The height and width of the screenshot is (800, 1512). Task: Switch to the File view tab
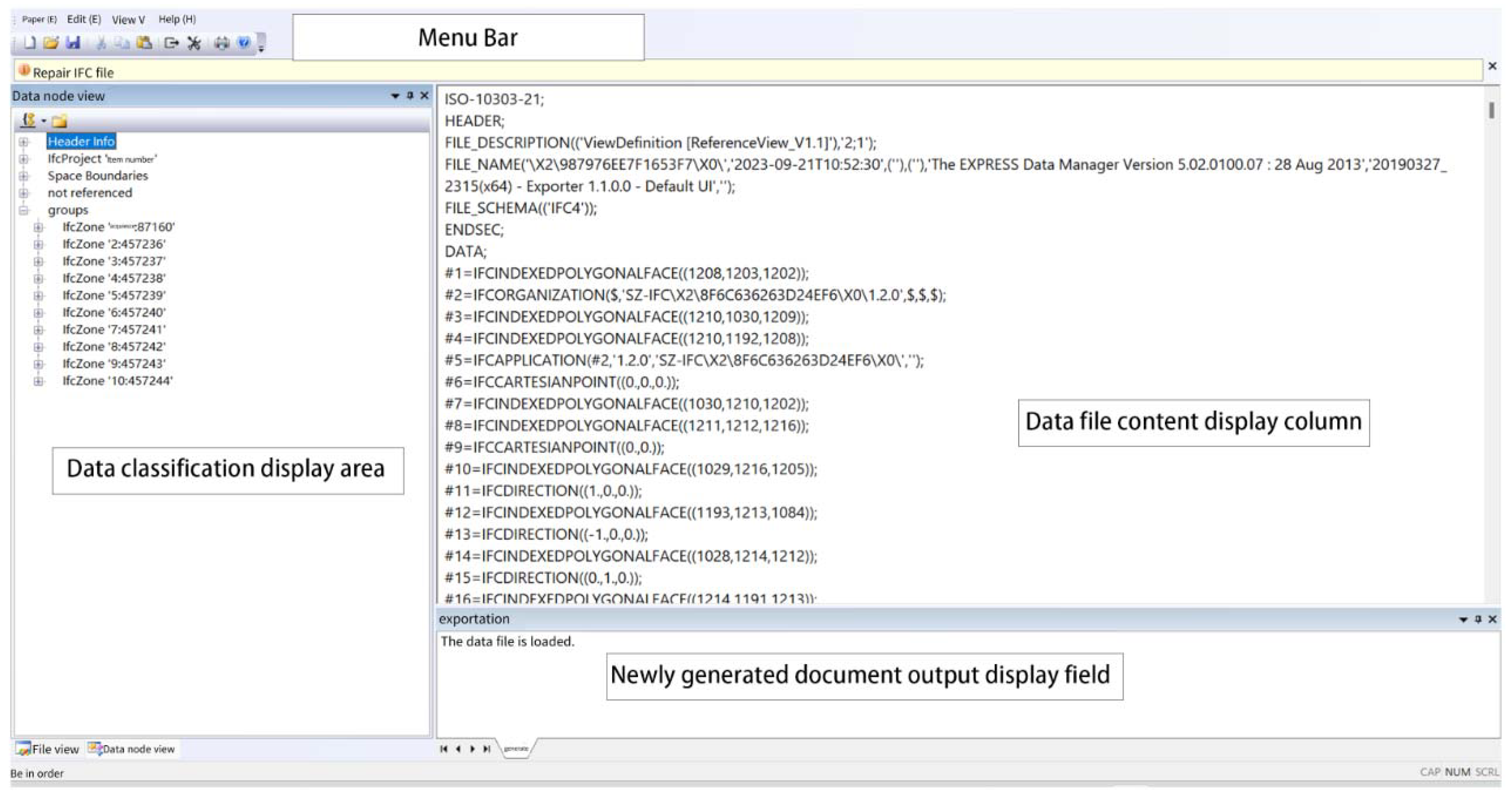coord(48,749)
